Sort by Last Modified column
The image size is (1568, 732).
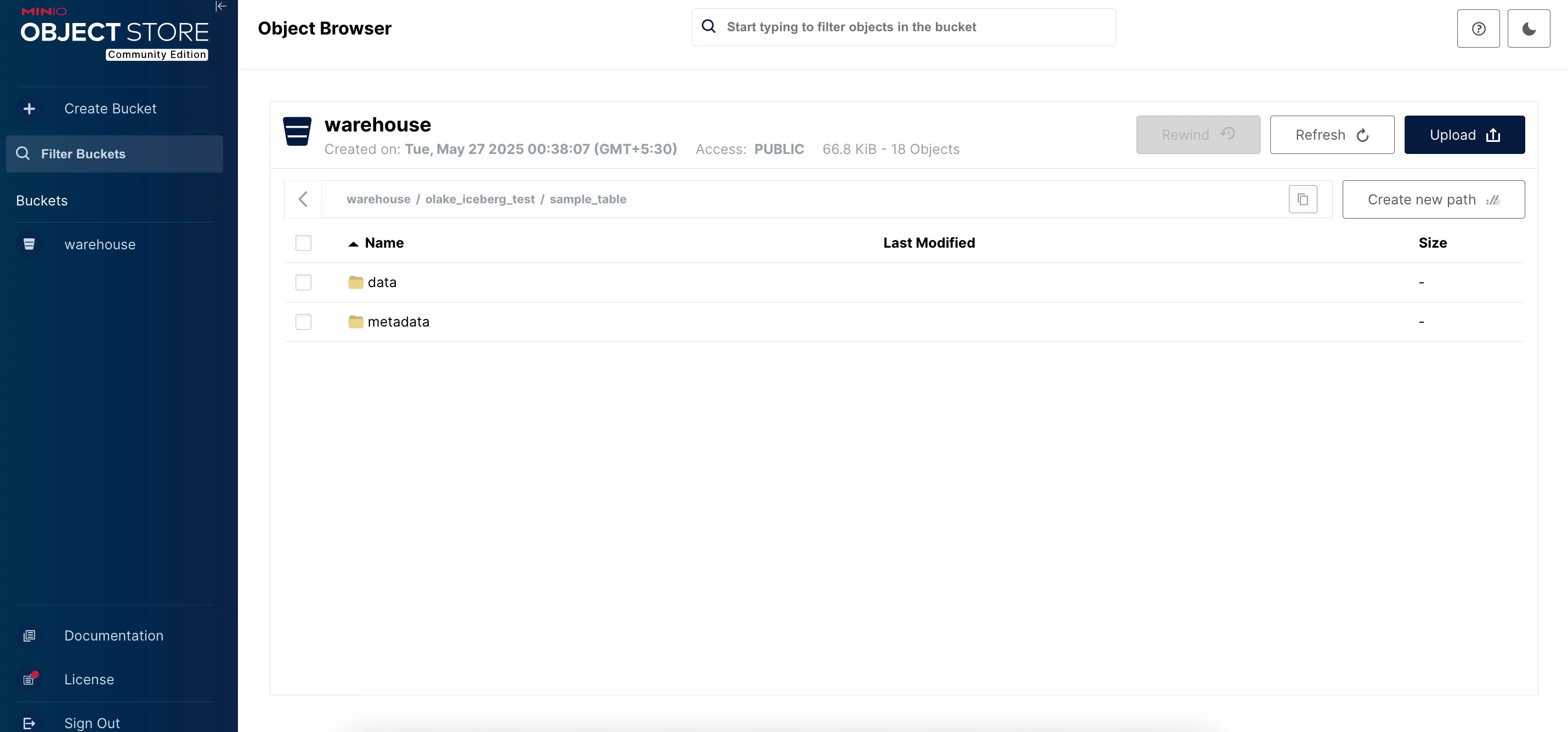pos(929,243)
